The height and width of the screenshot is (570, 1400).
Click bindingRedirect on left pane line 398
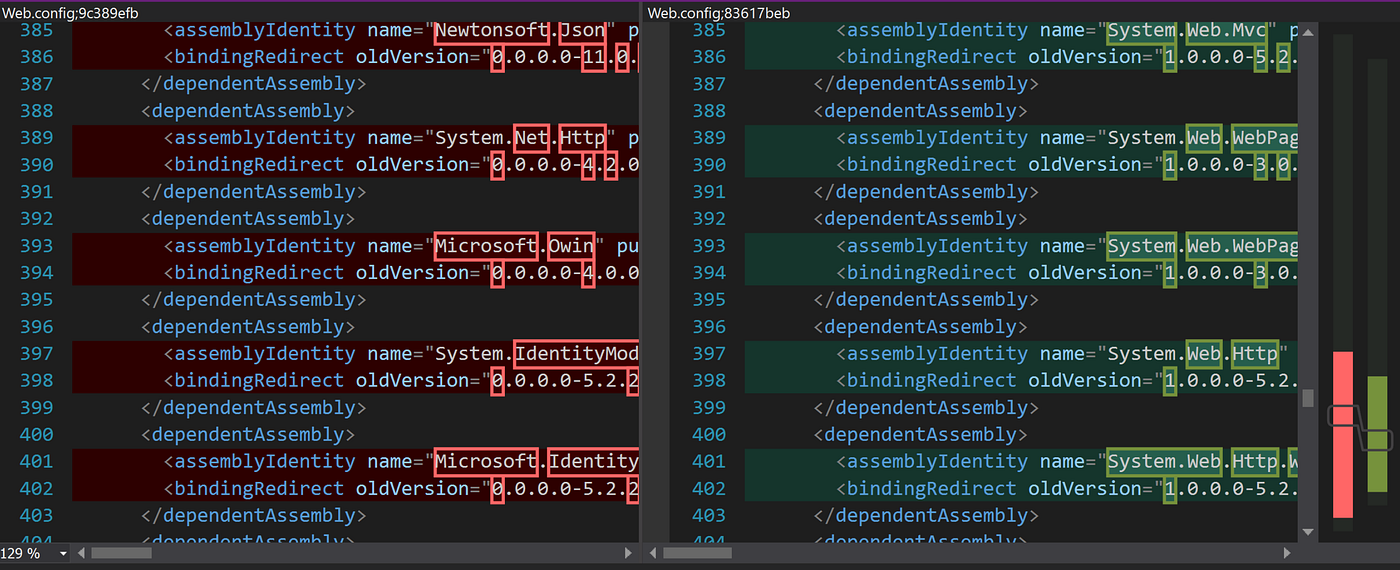coord(260,381)
